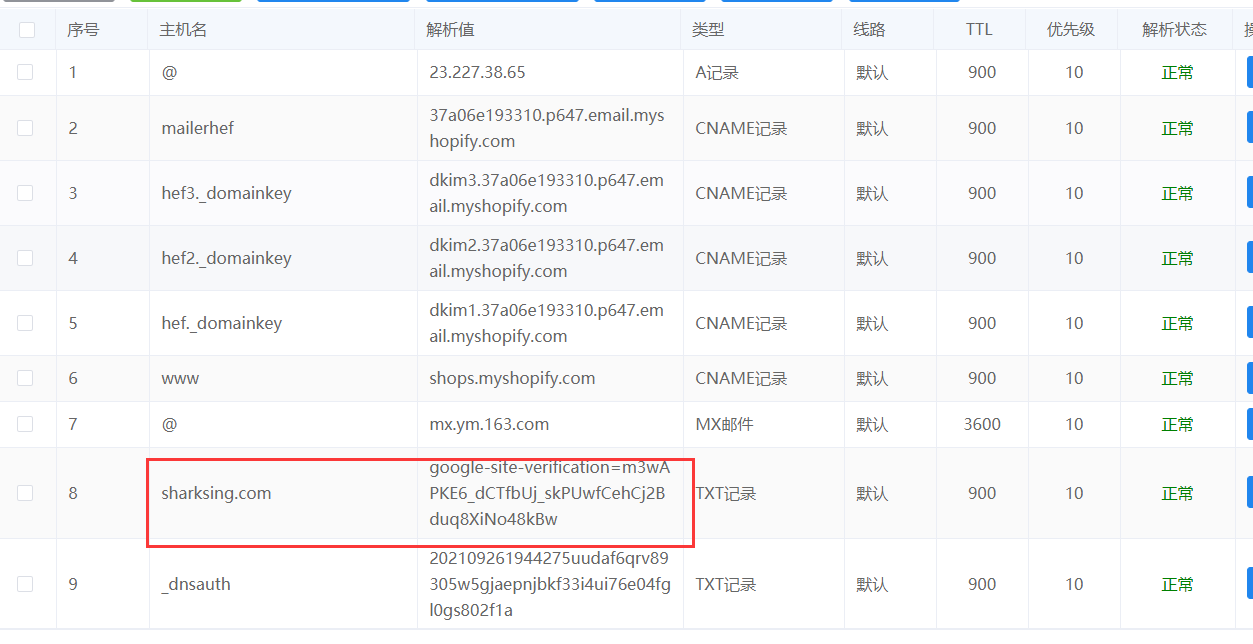Select the checkbox for sharksing.com TXT record
Image resolution: width=1253 pixels, height=644 pixels.
25,493
